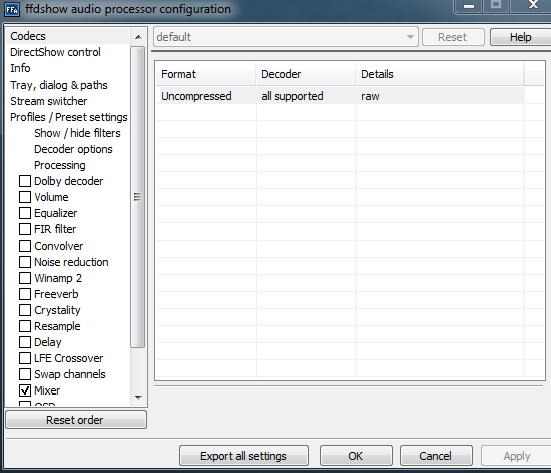Uncheck the Mixer checkbox

(x=25, y=390)
